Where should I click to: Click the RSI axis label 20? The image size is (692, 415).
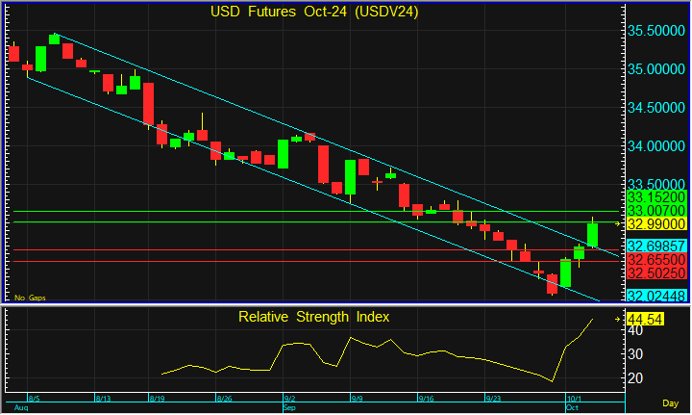(x=636, y=378)
